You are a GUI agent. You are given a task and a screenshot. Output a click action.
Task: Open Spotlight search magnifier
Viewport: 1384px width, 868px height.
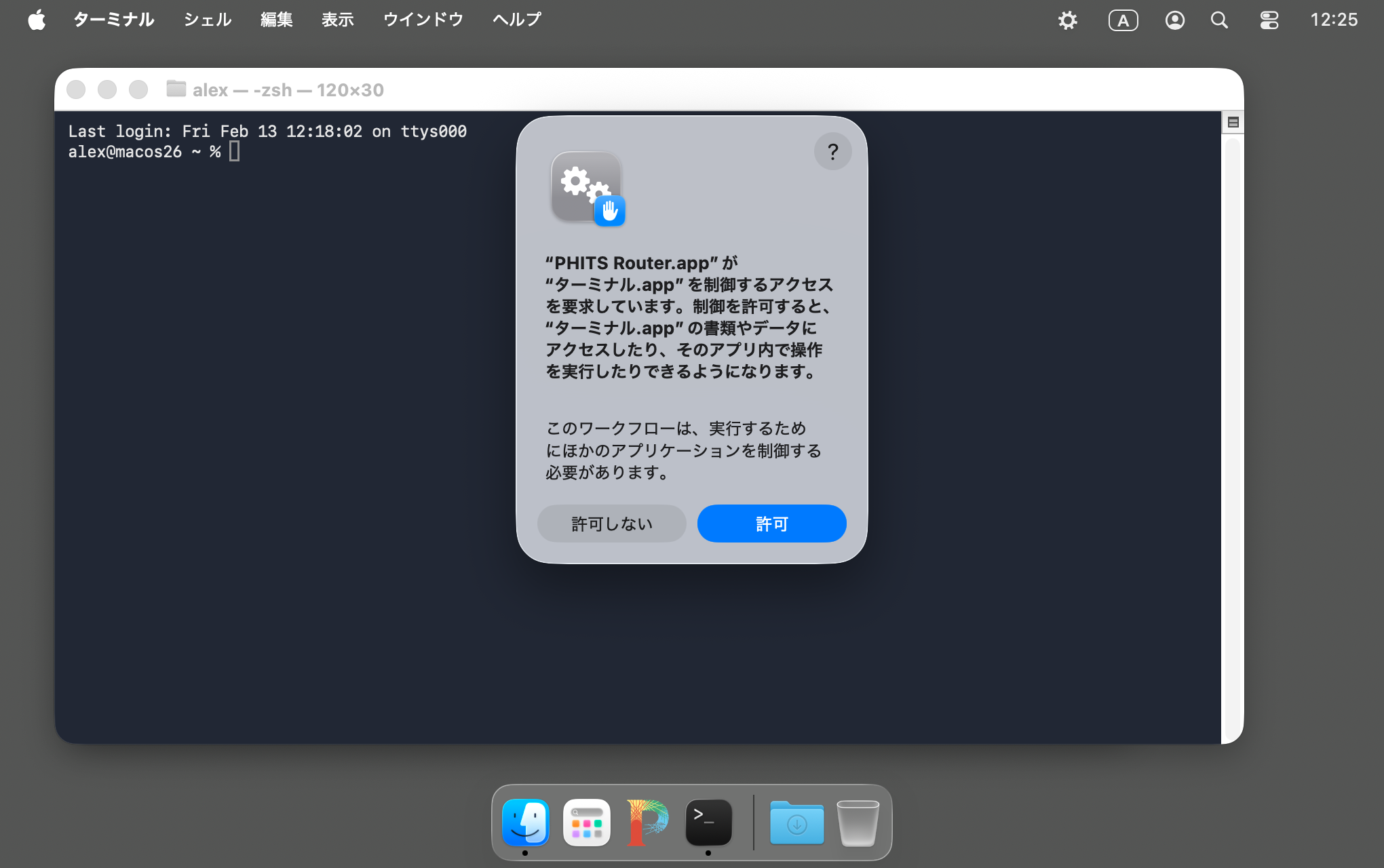click(x=1219, y=20)
